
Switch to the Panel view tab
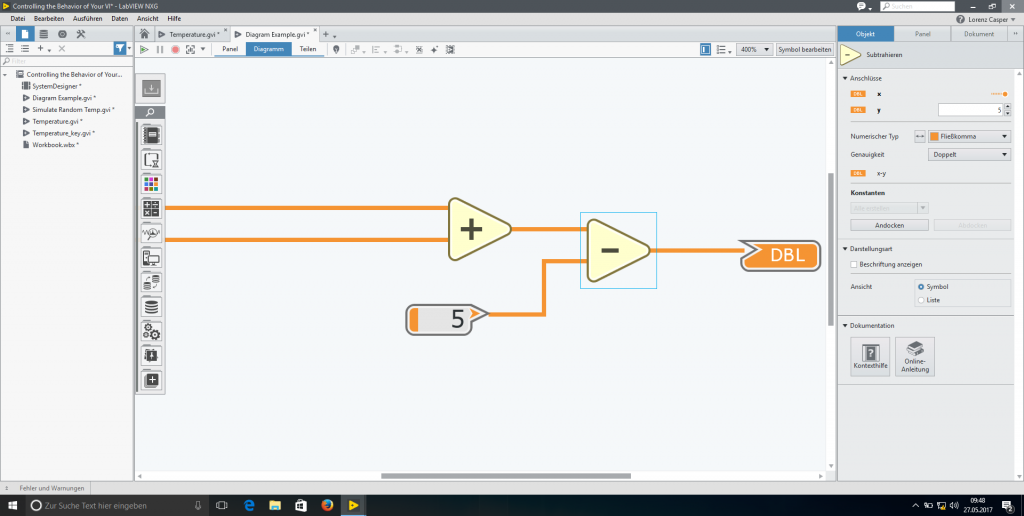(x=230, y=49)
